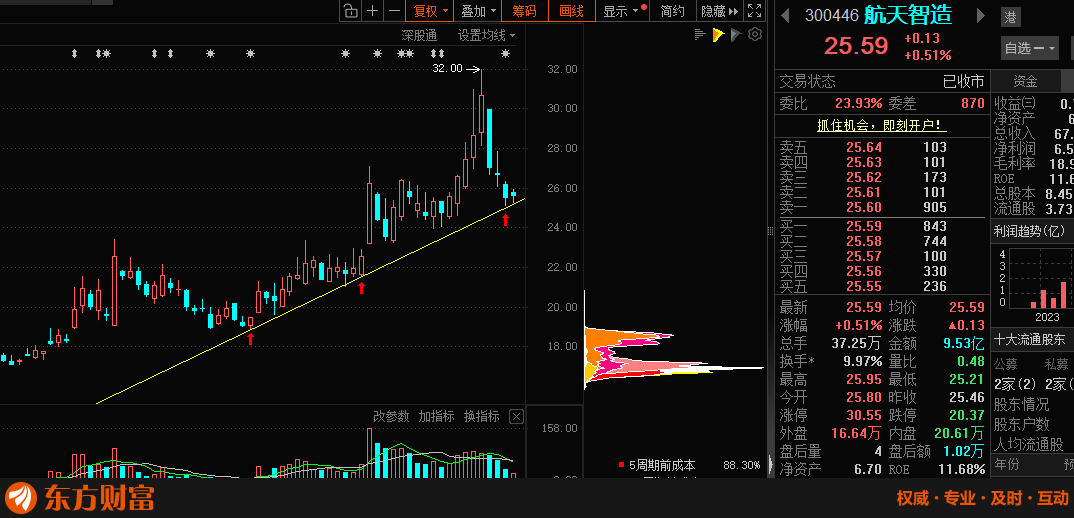This screenshot has height=518, width=1074.
Task: Open the 股东情况 entry
Action: pyautogui.click(x=1021, y=404)
